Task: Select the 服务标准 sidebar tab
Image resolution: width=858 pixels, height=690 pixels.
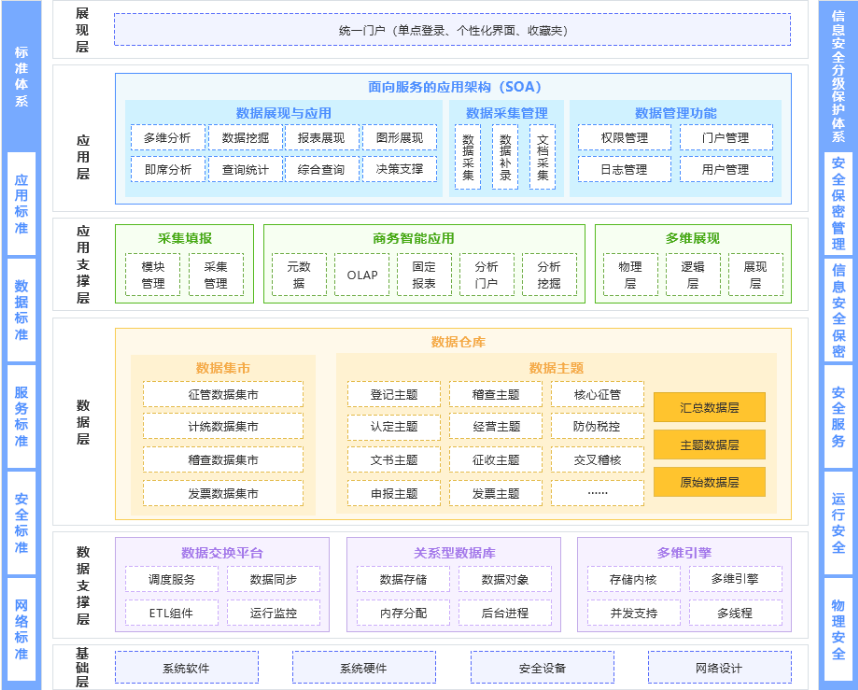Action: point(21,416)
